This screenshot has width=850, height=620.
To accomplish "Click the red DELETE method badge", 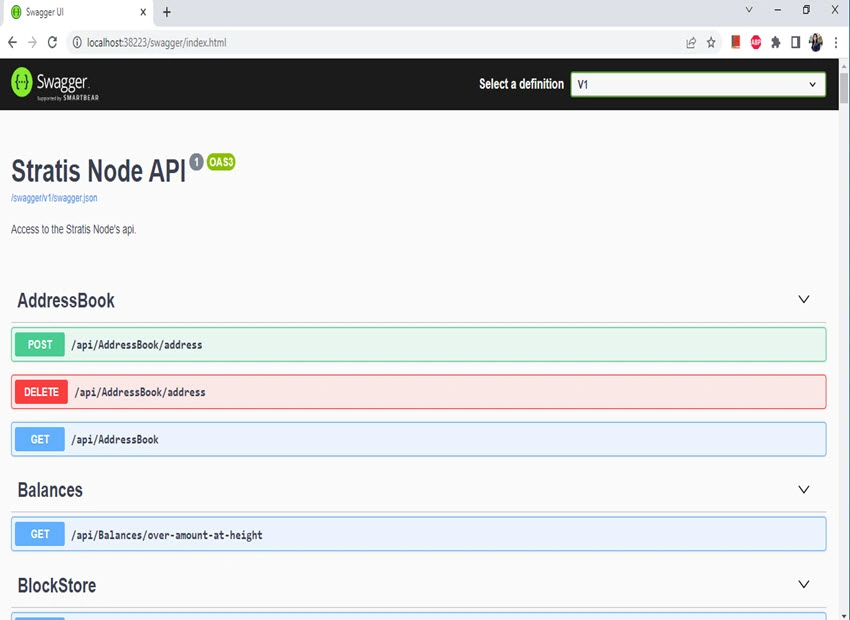I will 41,392.
